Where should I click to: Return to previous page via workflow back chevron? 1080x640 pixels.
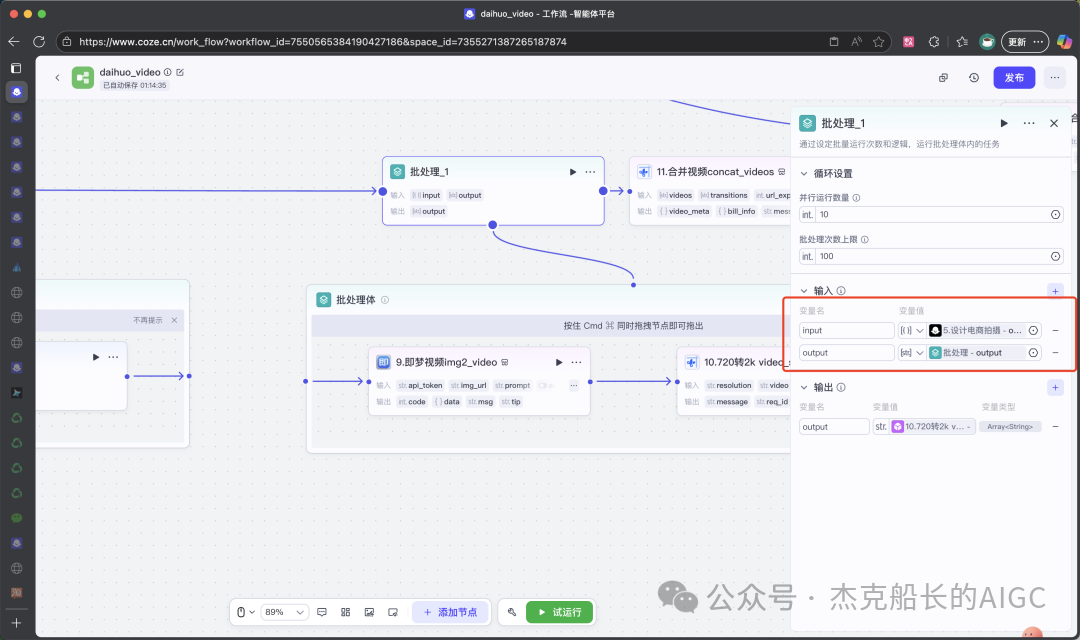[57, 77]
